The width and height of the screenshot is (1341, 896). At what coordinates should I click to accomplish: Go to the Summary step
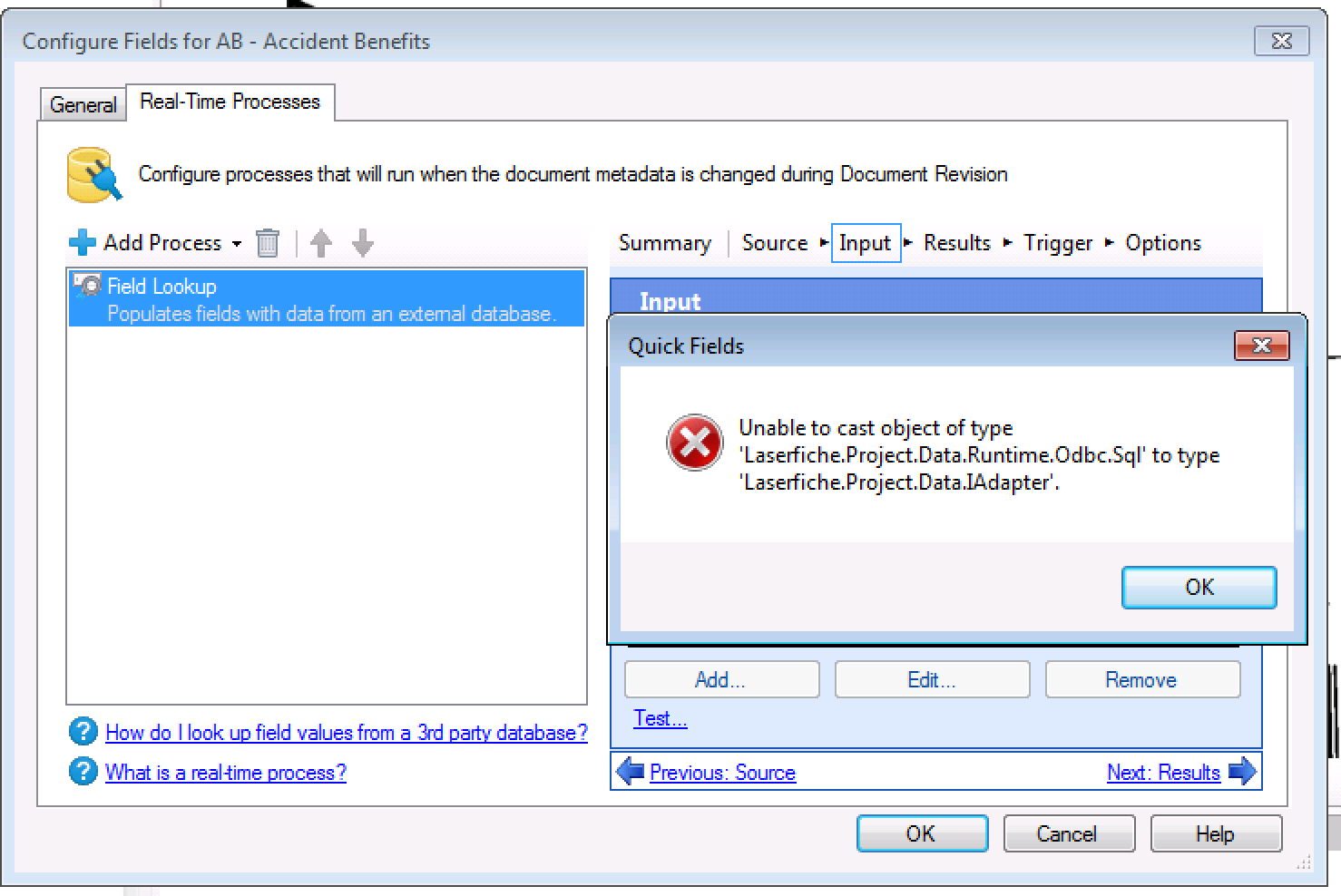665,243
